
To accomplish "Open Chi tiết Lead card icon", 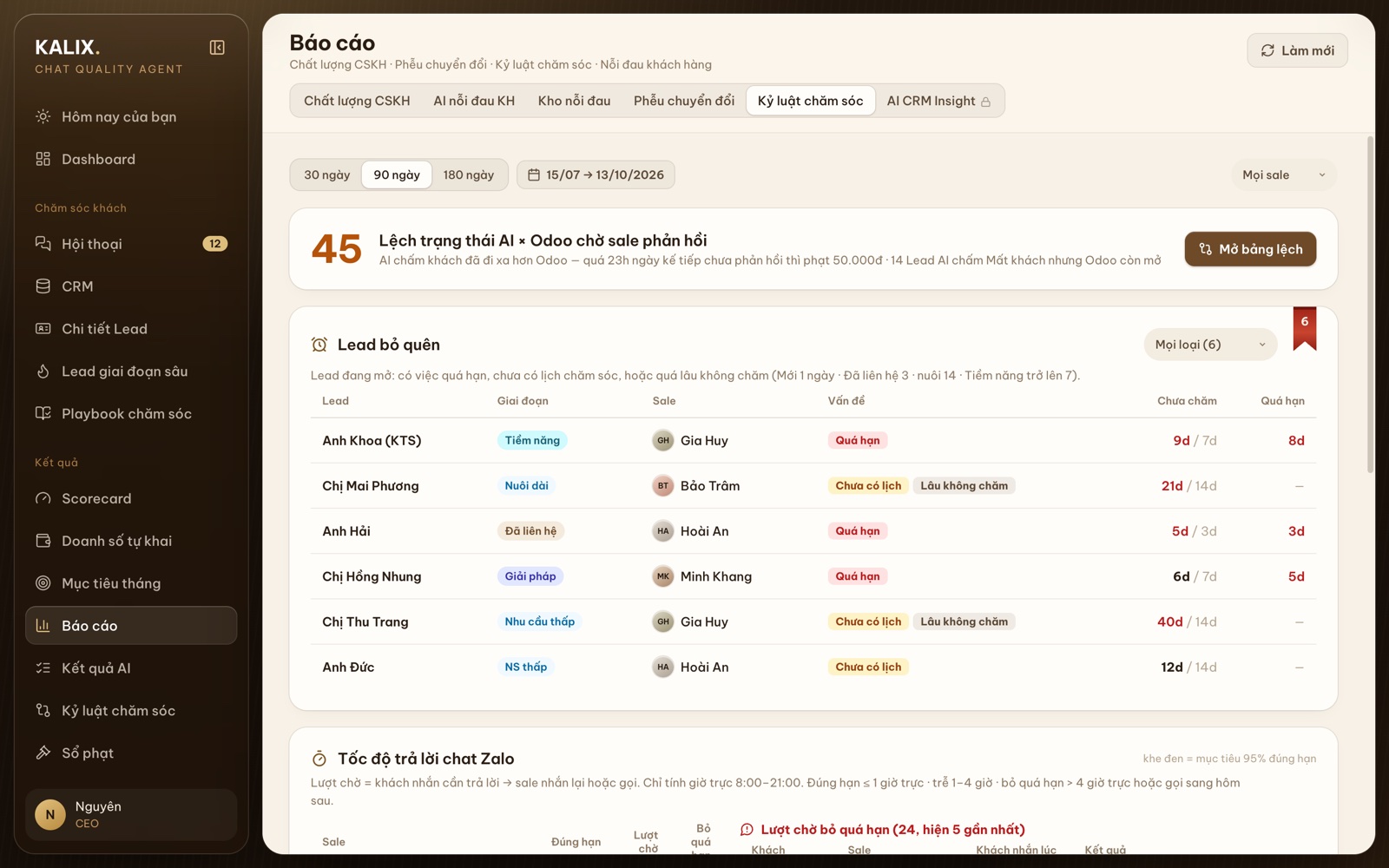I will tap(43, 329).
